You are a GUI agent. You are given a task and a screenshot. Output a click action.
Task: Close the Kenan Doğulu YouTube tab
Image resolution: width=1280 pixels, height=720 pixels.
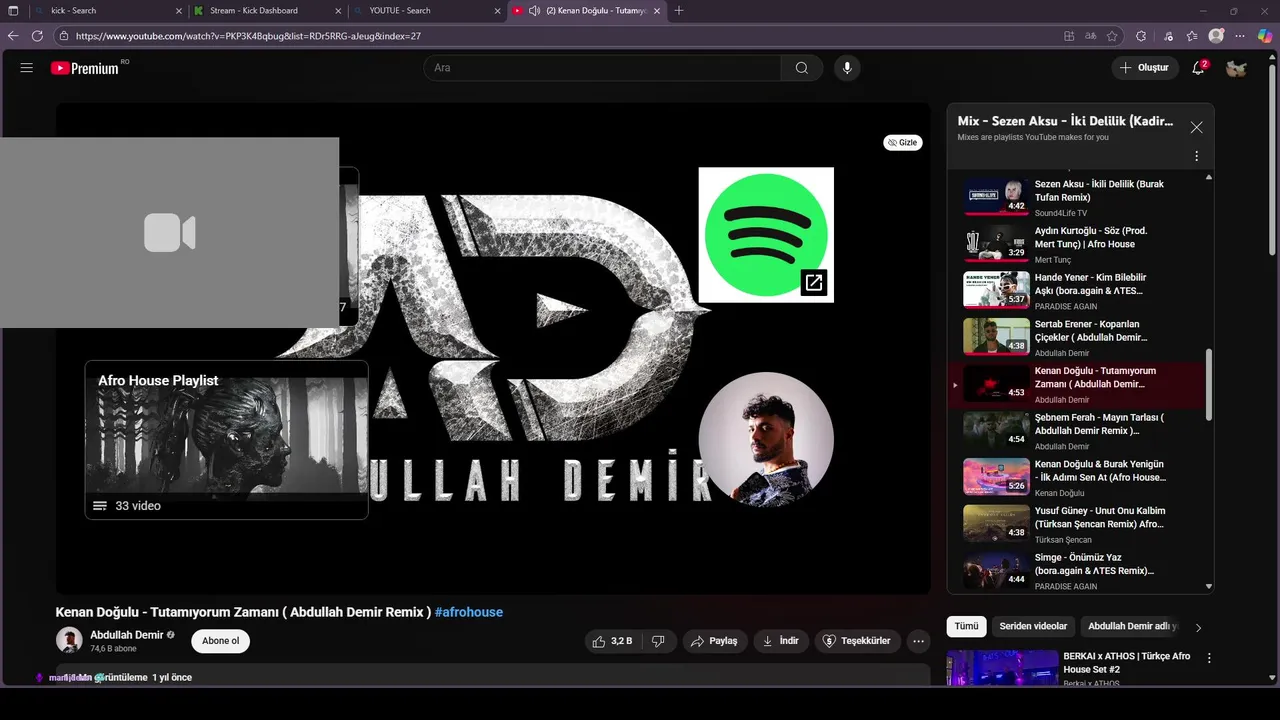tap(657, 11)
